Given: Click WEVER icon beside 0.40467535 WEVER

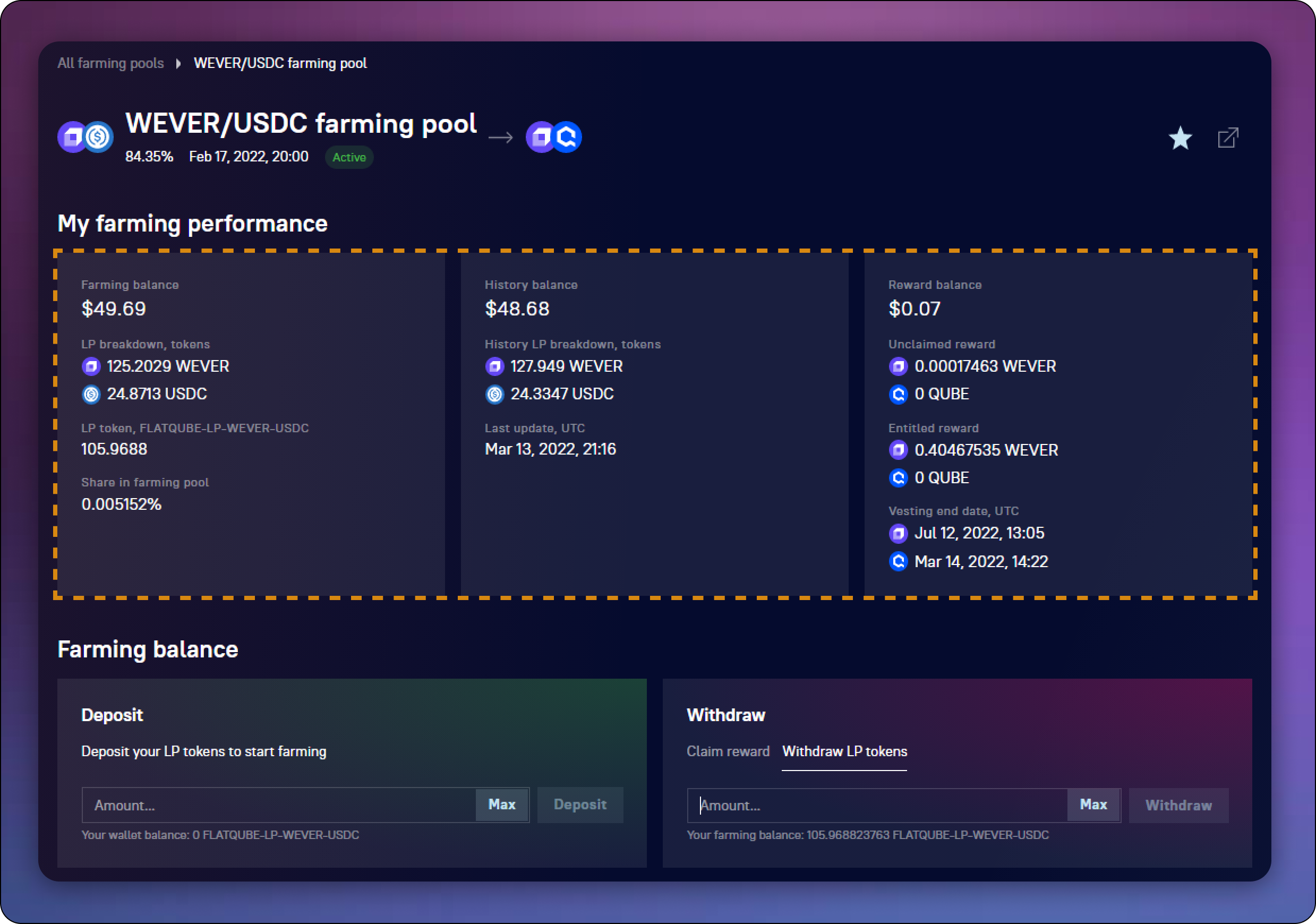Looking at the screenshot, I should point(898,450).
